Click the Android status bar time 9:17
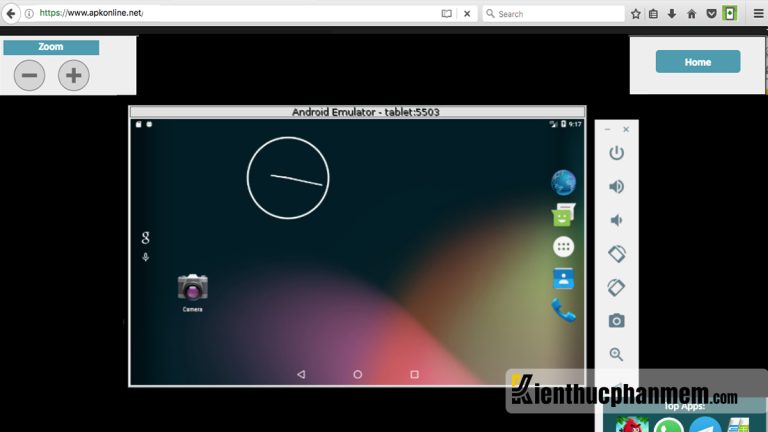 (575, 124)
